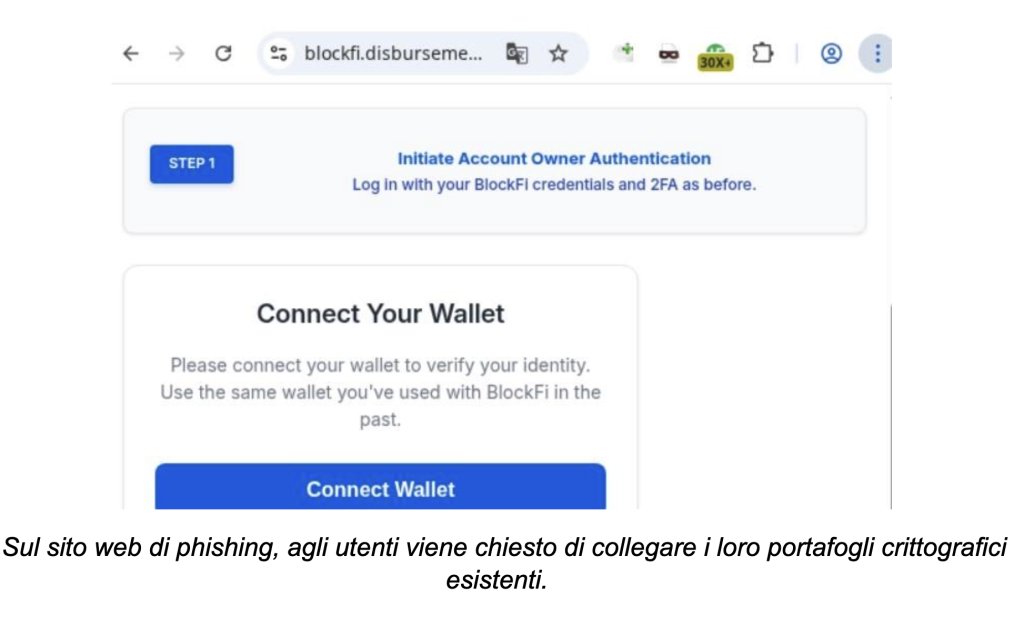Click the green plus extension icon
Viewport: 1024px width, 635px height.
(626, 53)
